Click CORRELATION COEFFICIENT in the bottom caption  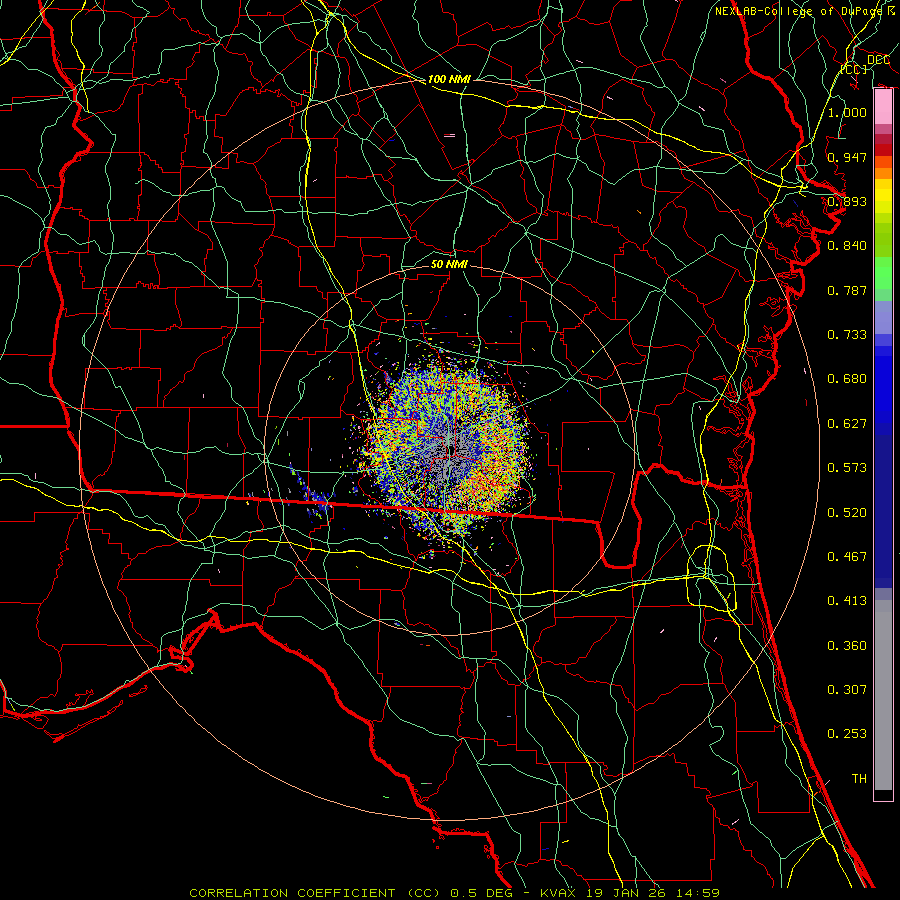292,893
